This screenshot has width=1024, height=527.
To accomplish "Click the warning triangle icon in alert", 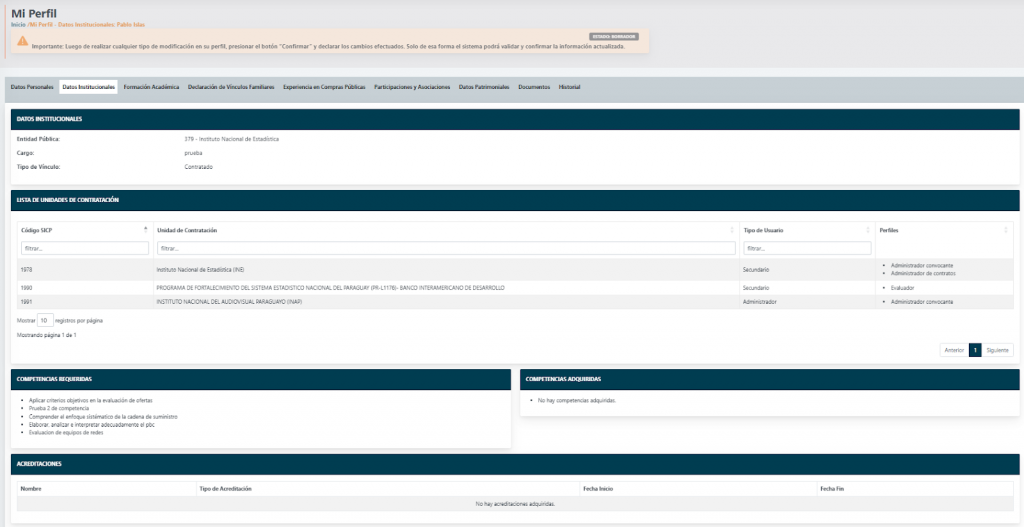I will pos(23,40).
